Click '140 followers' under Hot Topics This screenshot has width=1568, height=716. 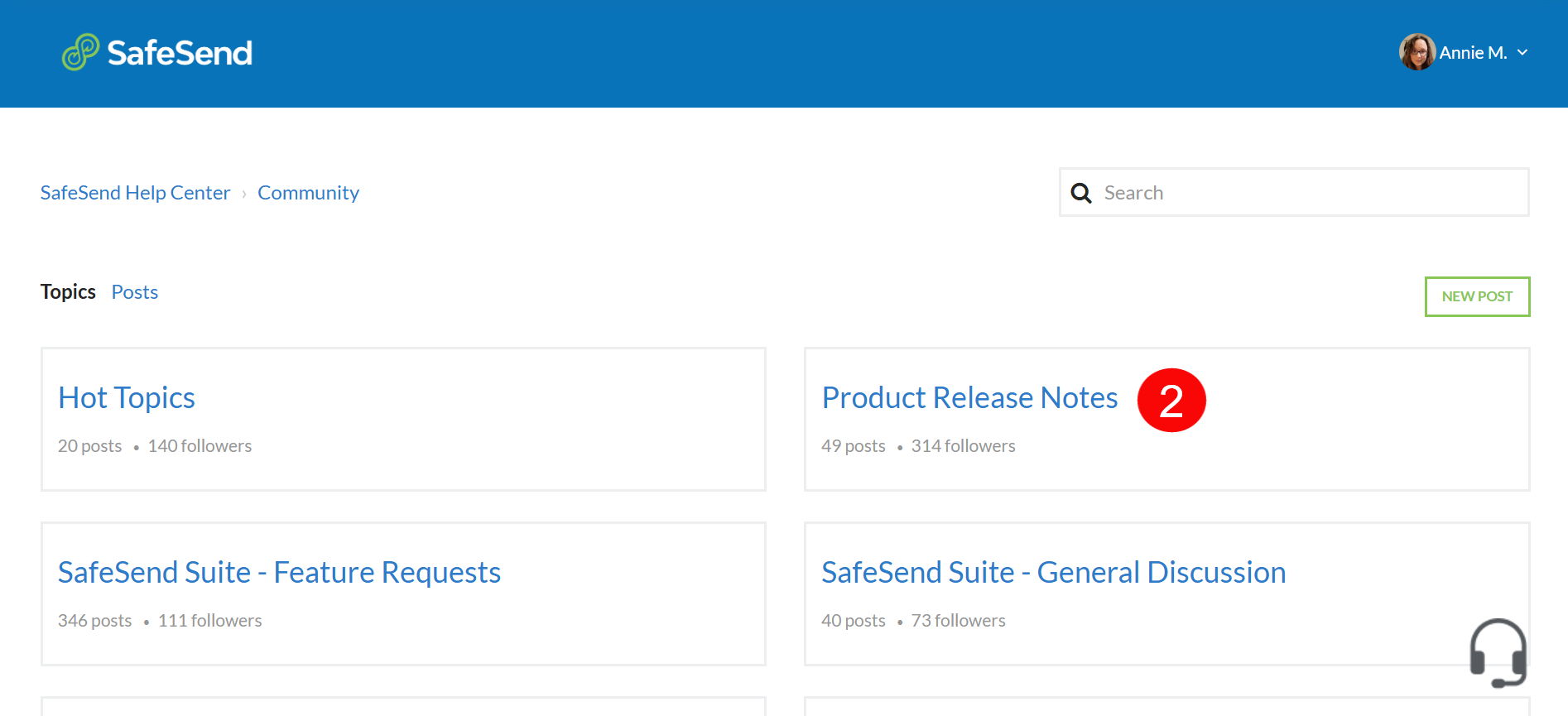[200, 446]
